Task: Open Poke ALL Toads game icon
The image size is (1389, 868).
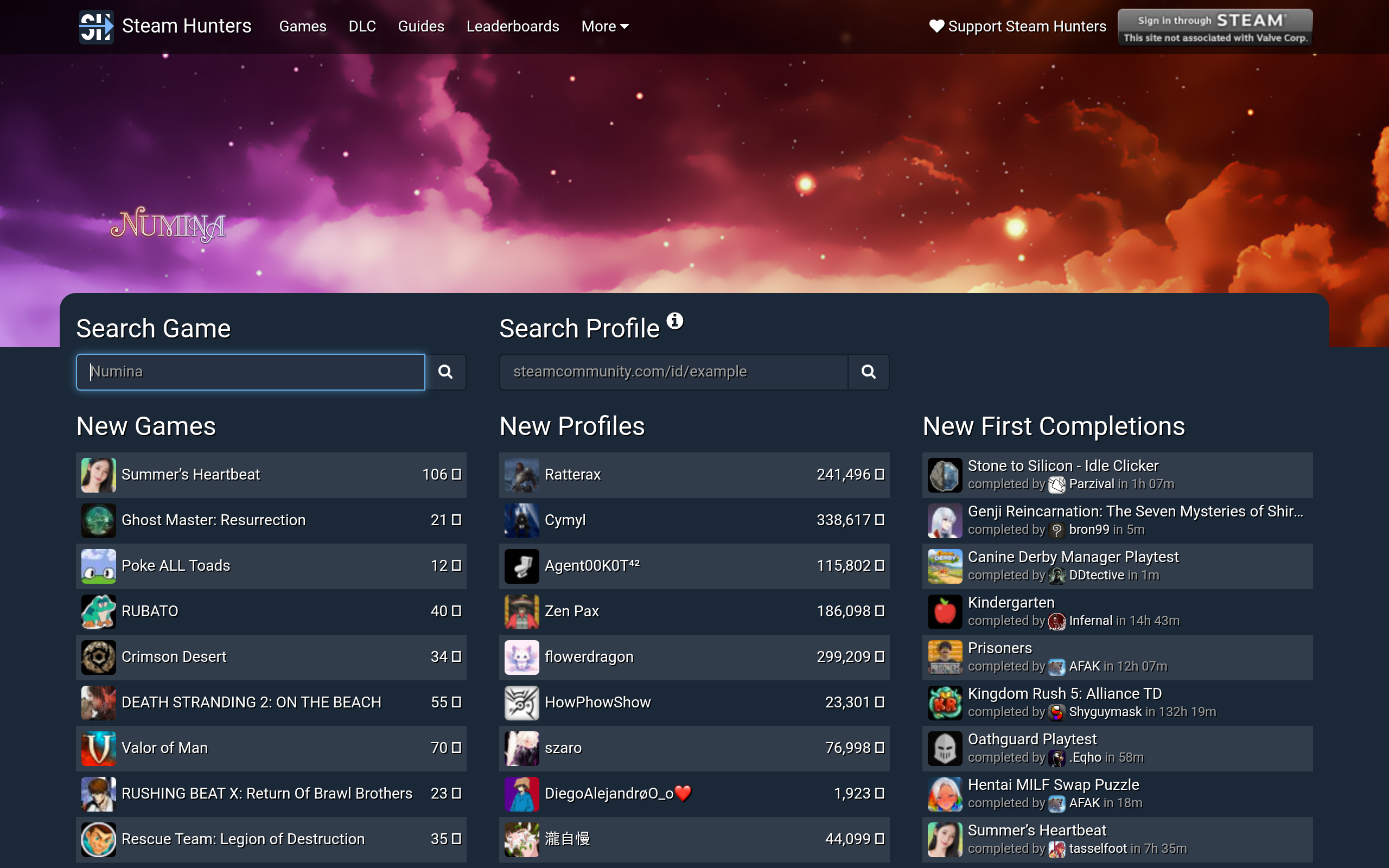Action: pyautogui.click(x=98, y=566)
